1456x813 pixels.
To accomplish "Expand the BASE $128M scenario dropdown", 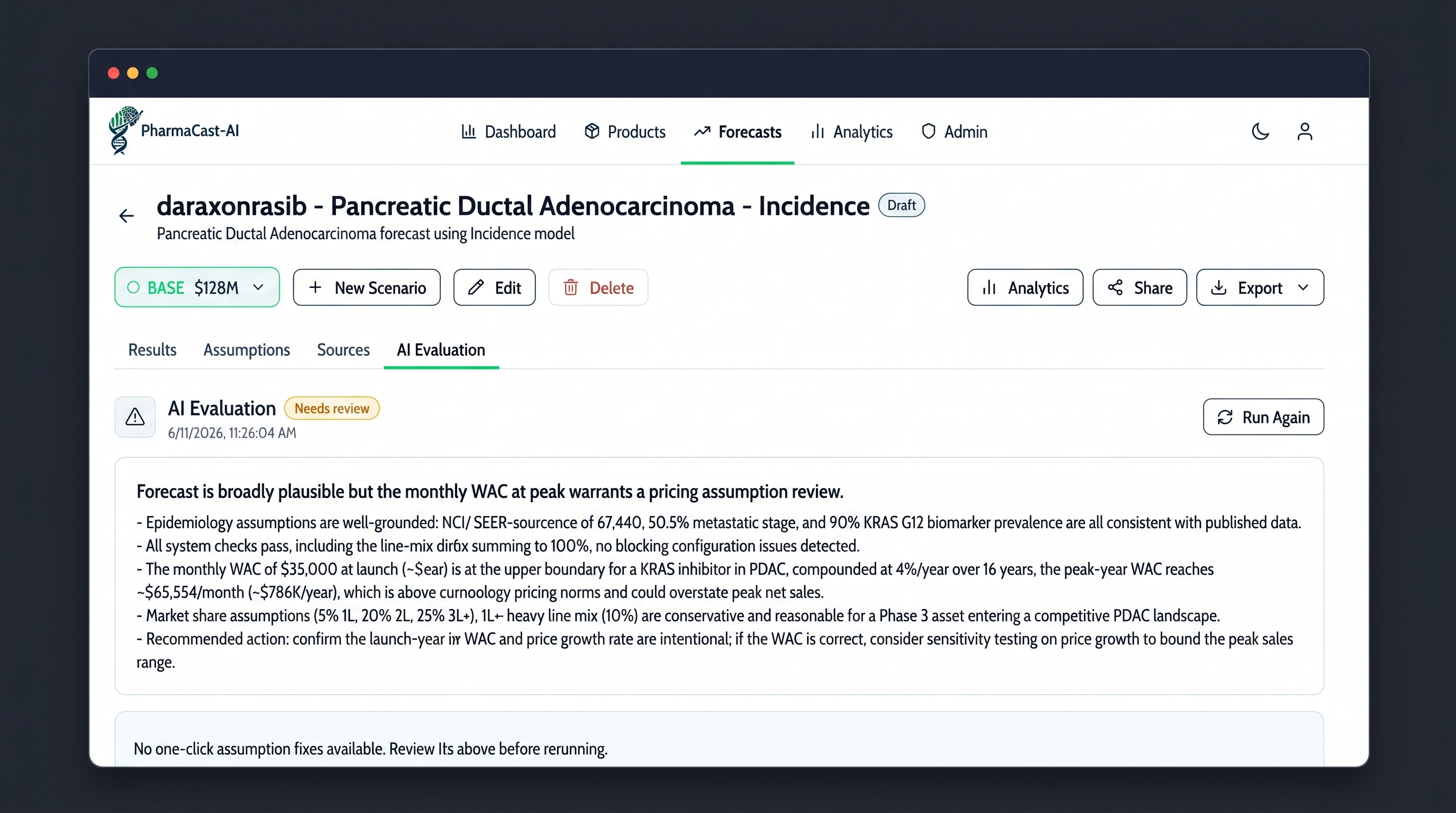I will point(197,287).
